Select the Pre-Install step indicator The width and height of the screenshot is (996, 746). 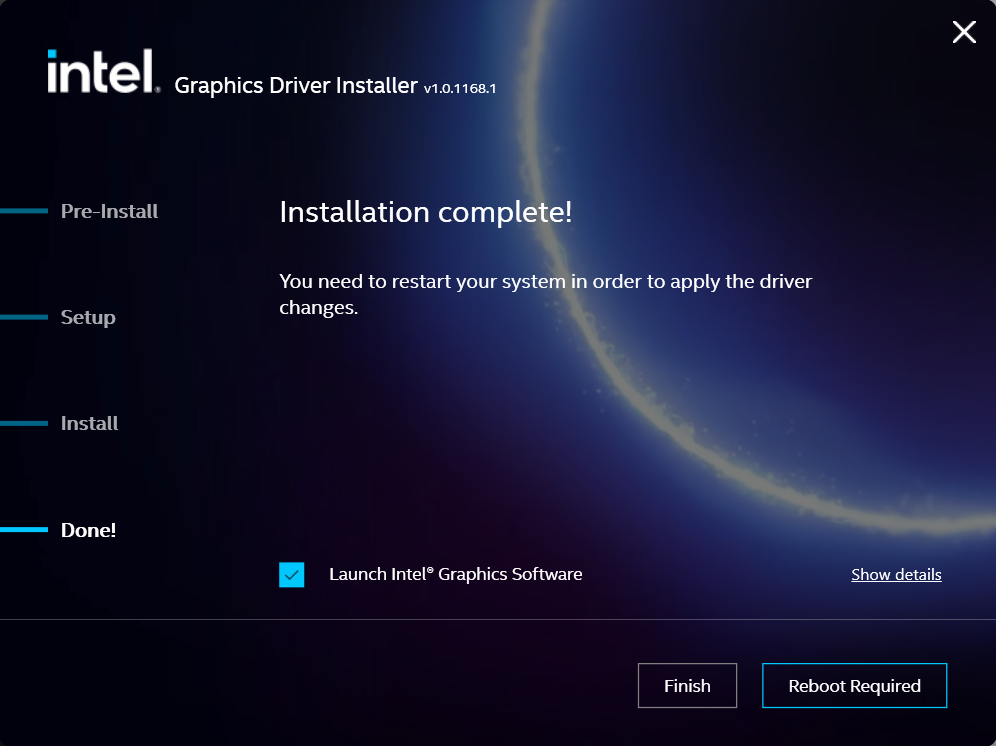pos(109,211)
